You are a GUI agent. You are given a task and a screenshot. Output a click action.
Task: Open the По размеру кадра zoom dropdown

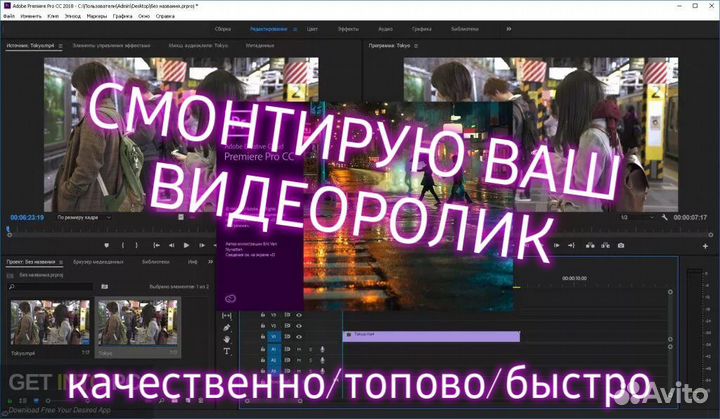coord(83,217)
